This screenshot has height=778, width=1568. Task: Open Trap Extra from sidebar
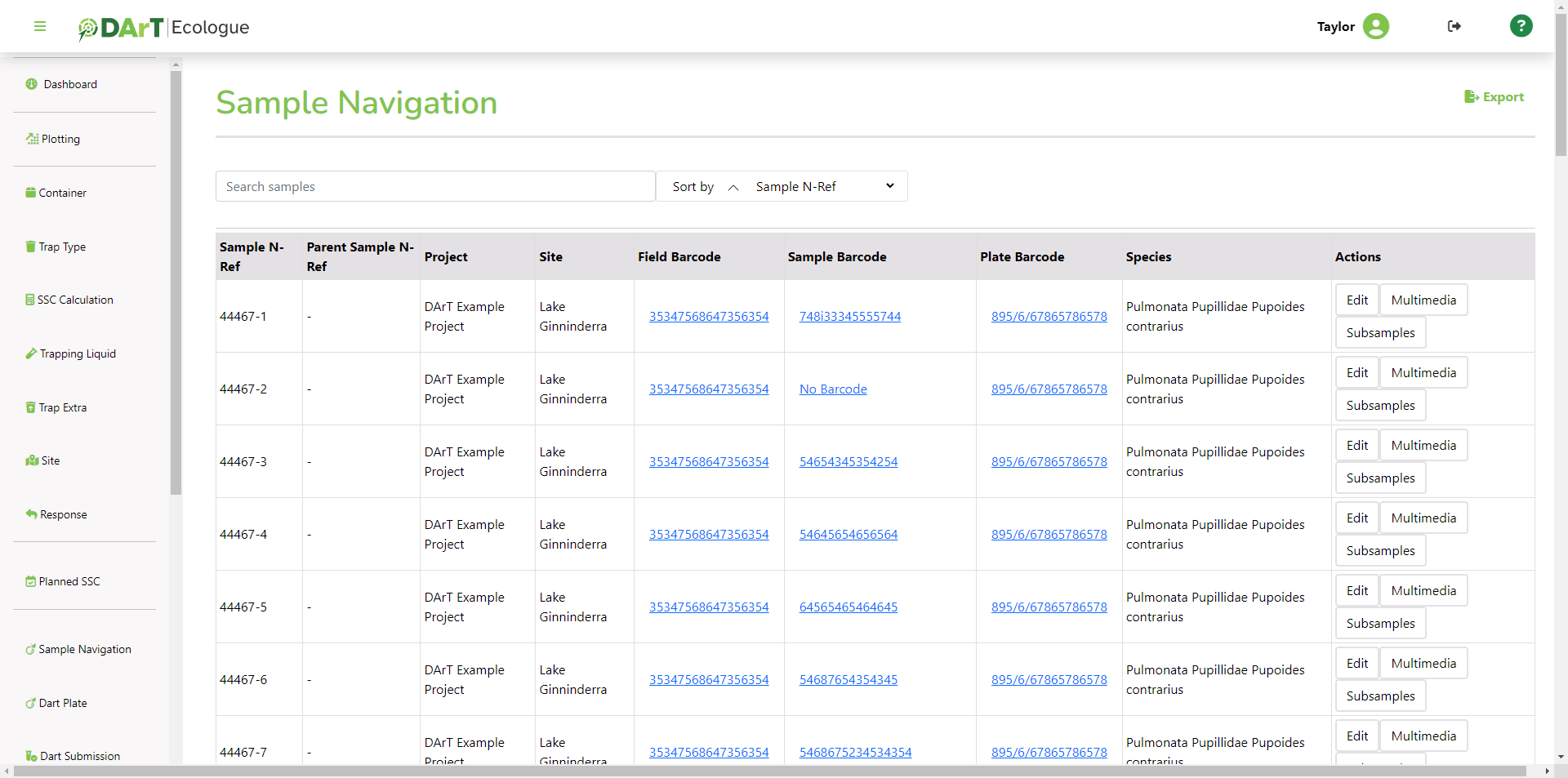tap(62, 407)
